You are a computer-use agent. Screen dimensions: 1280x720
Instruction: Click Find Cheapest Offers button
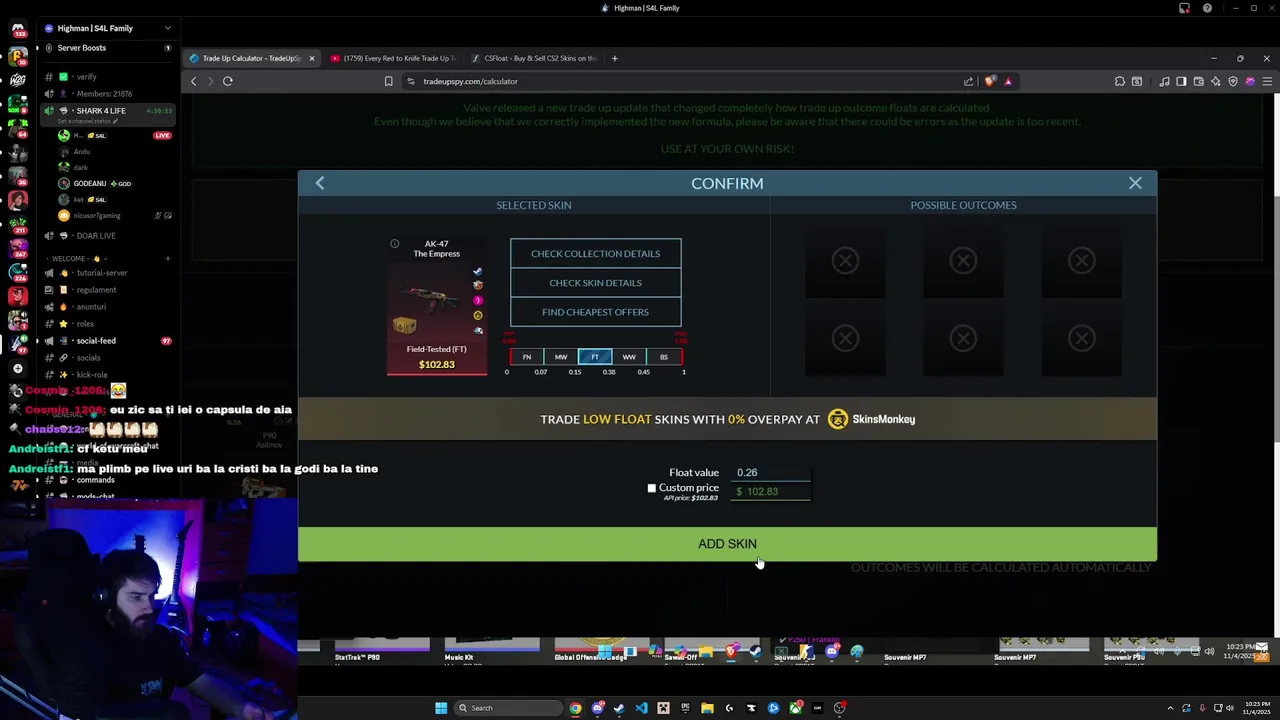pyautogui.click(x=595, y=311)
